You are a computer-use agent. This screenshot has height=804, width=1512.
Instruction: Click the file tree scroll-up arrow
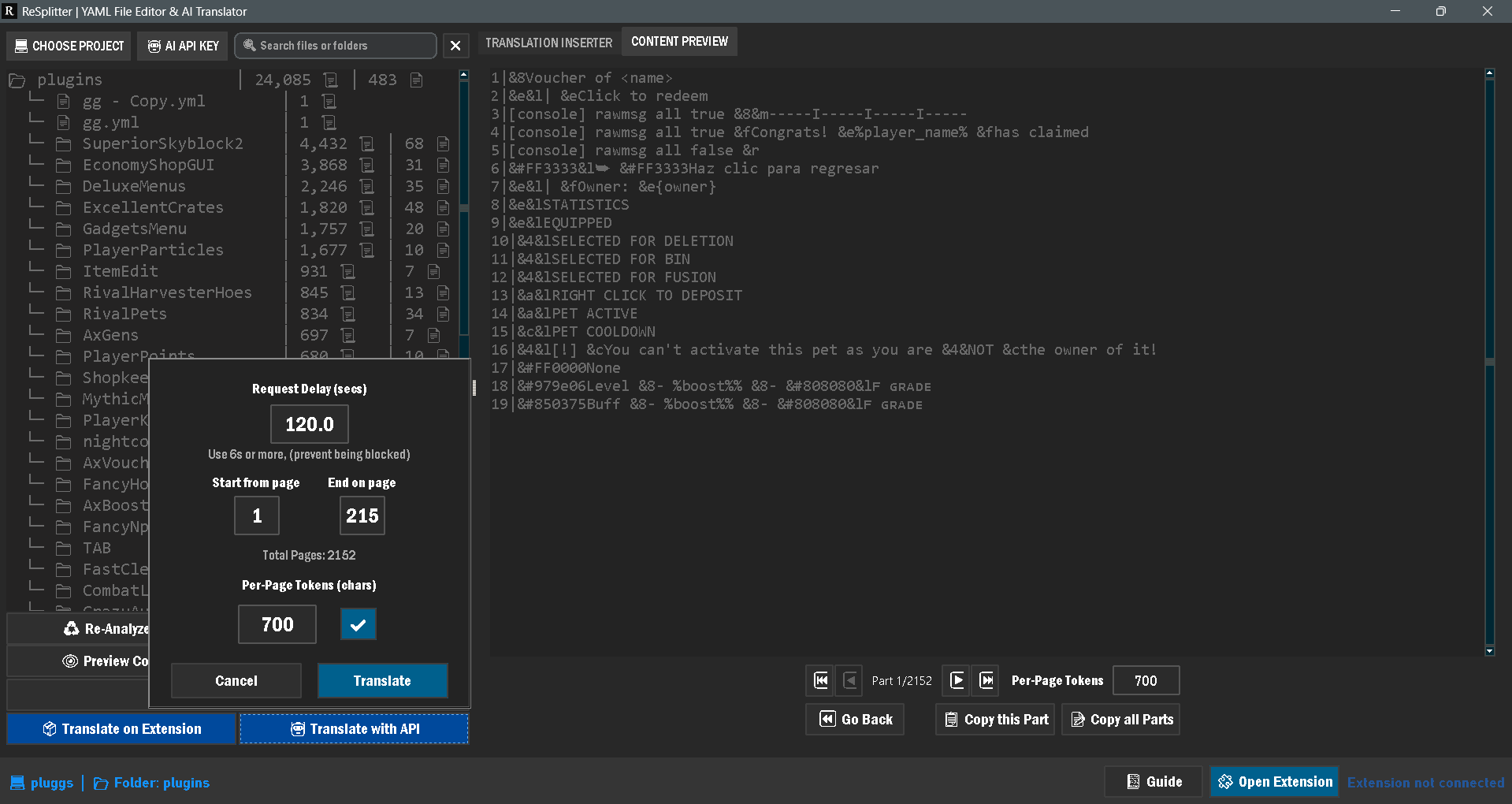coord(464,75)
